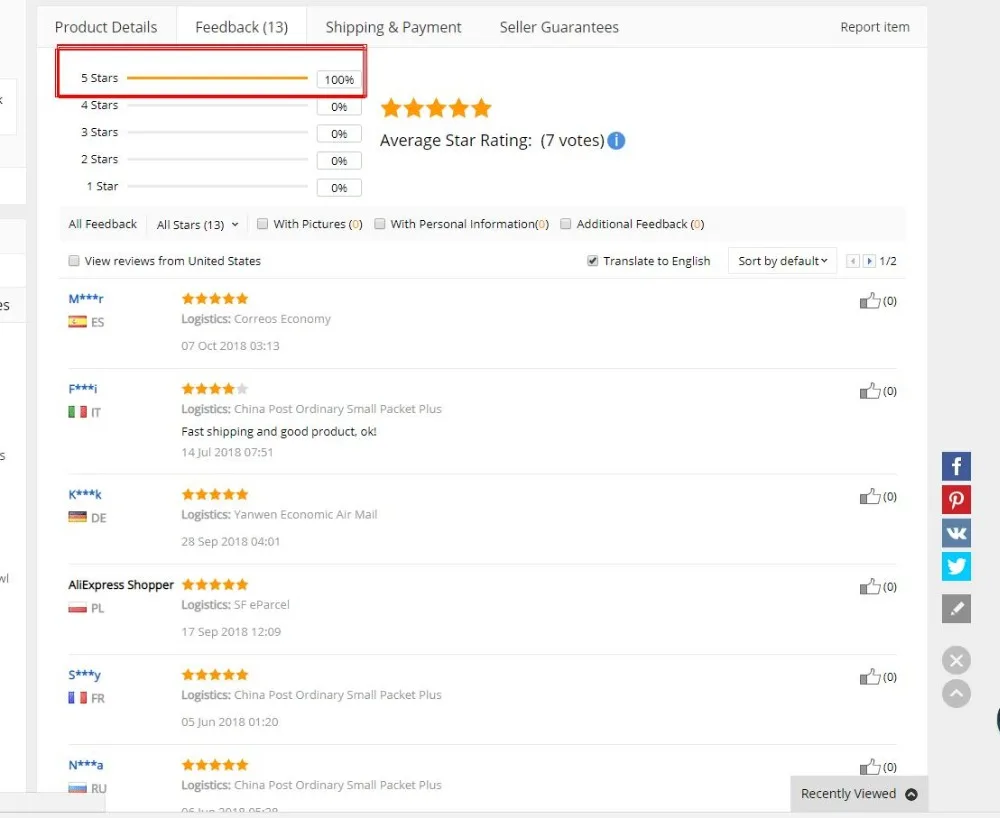
Task: Like the review by N***a
Action: click(x=870, y=766)
